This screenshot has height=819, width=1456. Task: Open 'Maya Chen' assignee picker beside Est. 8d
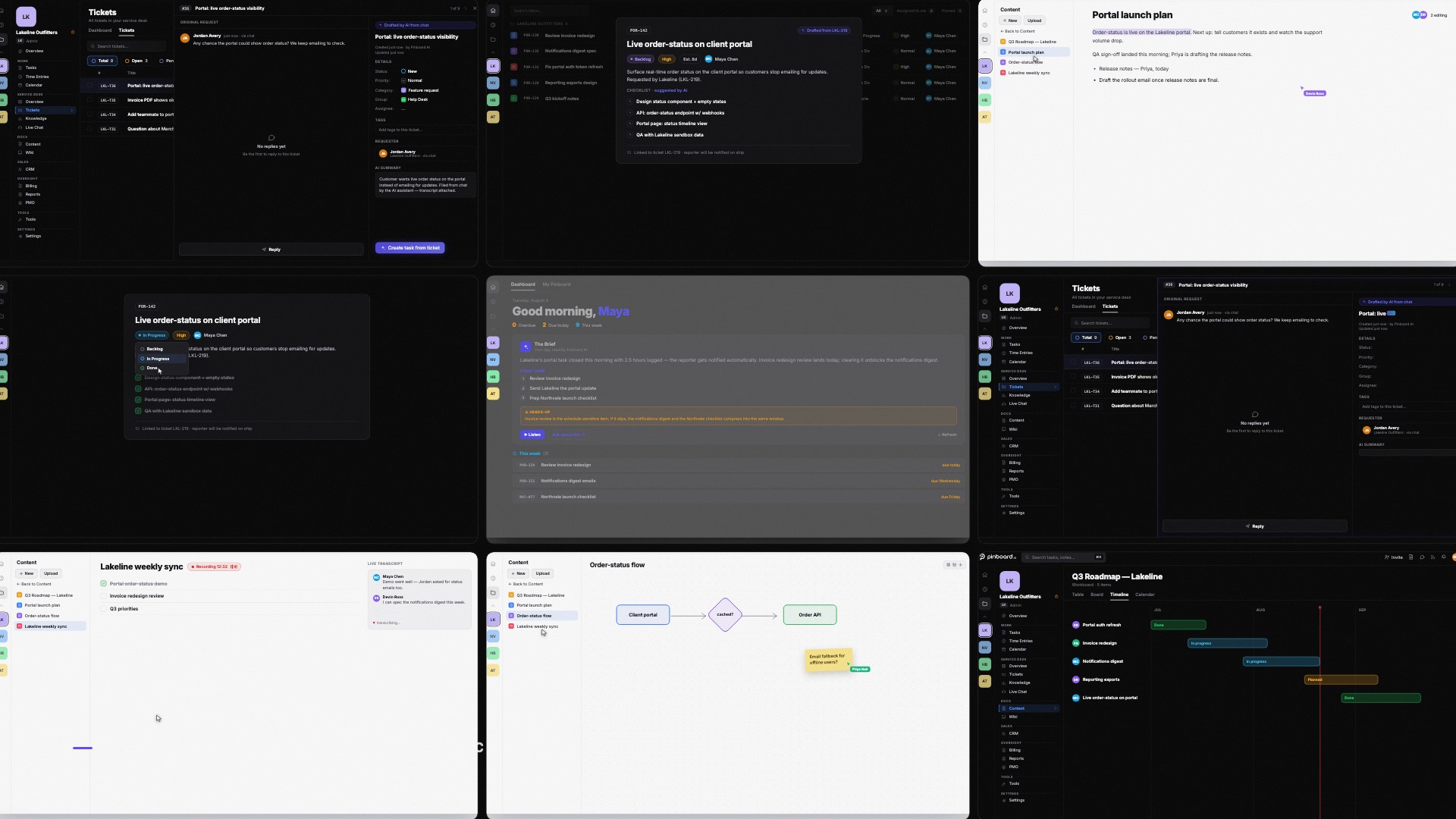722,59
